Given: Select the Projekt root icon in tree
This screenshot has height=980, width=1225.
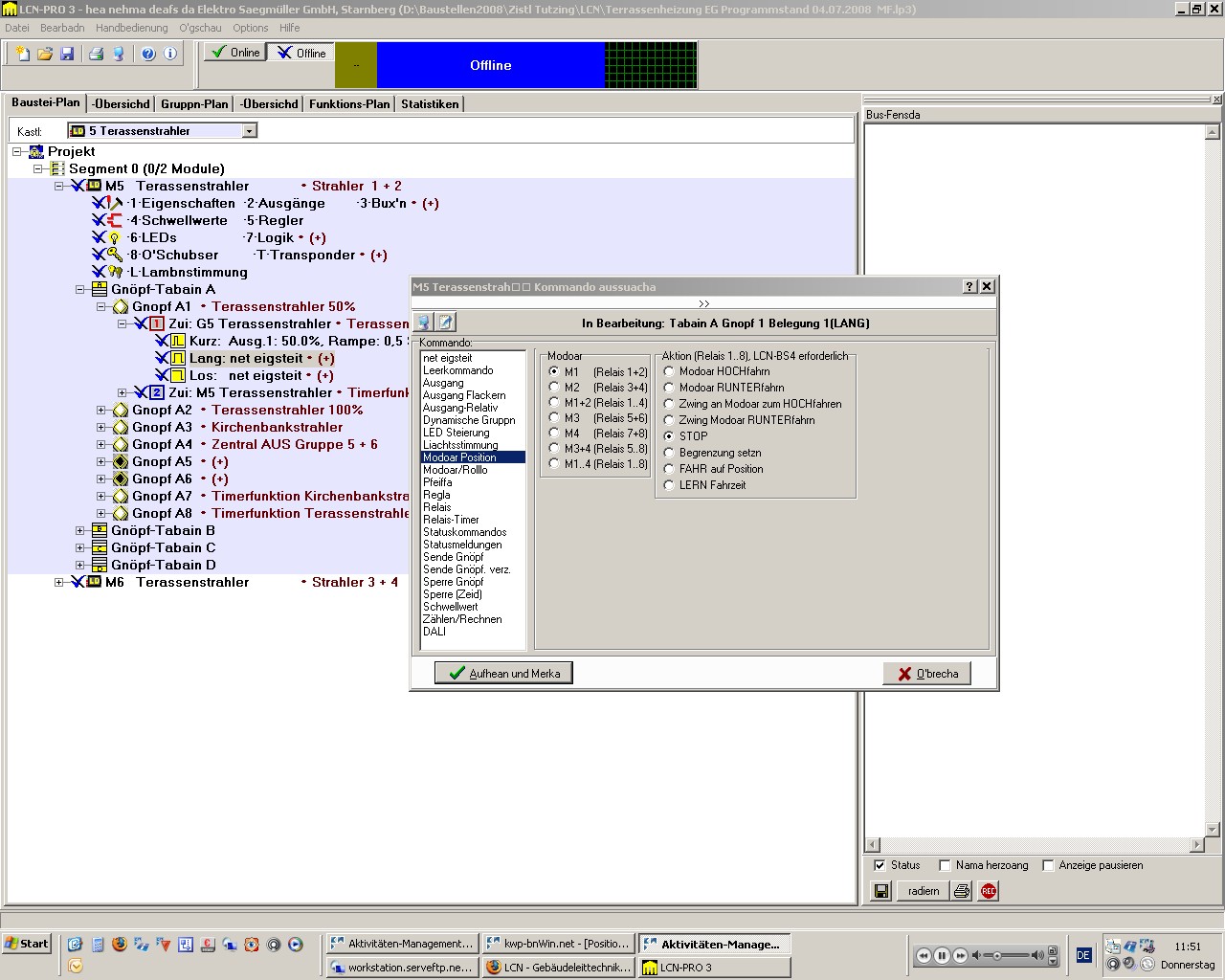Looking at the screenshot, I should coord(36,151).
